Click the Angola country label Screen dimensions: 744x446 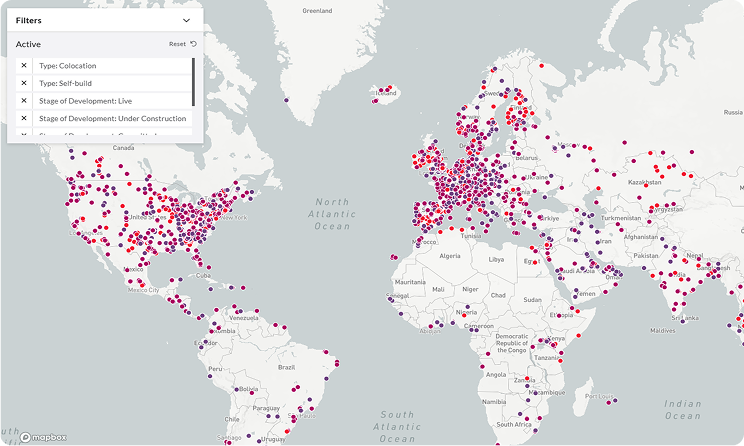(x=496, y=374)
